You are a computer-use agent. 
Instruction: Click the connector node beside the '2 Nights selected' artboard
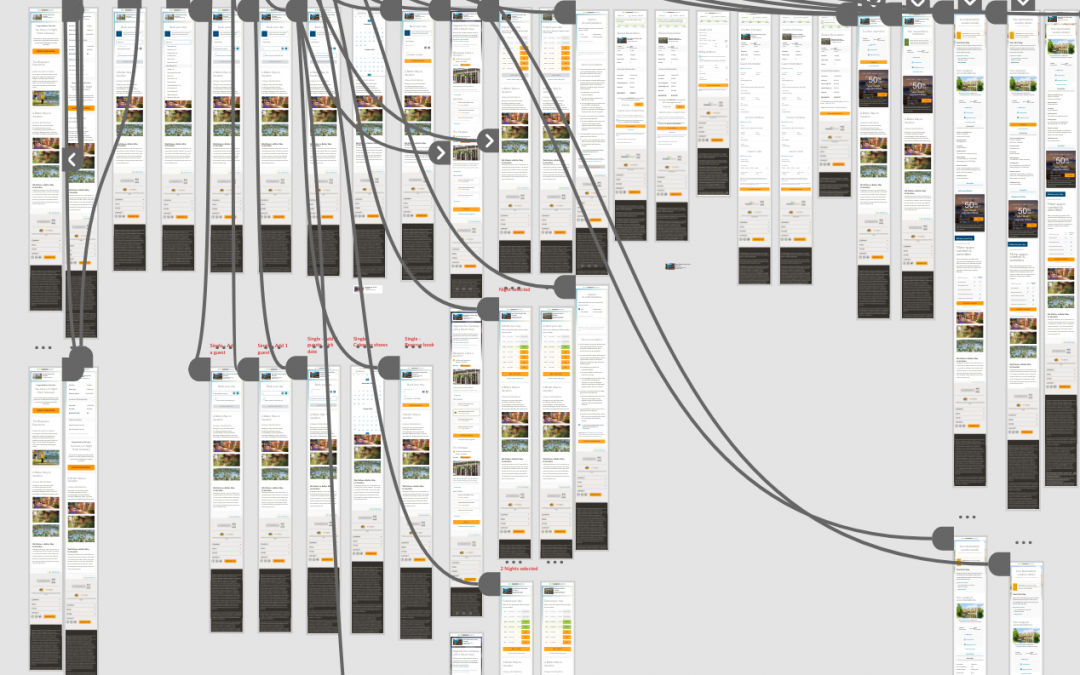490,581
